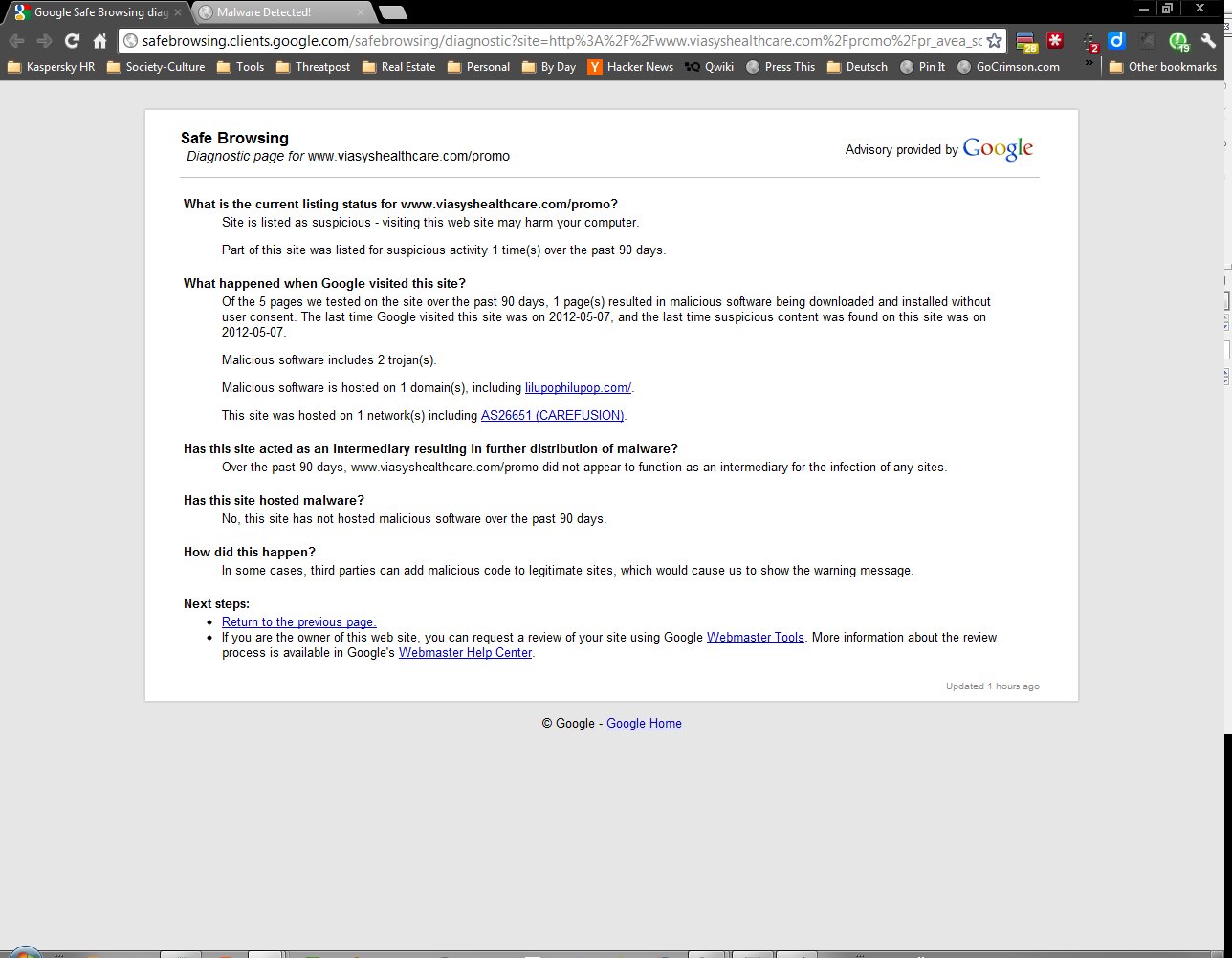Click the site globe icon in address bar
Image resolution: width=1232 pixels, height=958 pixels.
[131, 41]
